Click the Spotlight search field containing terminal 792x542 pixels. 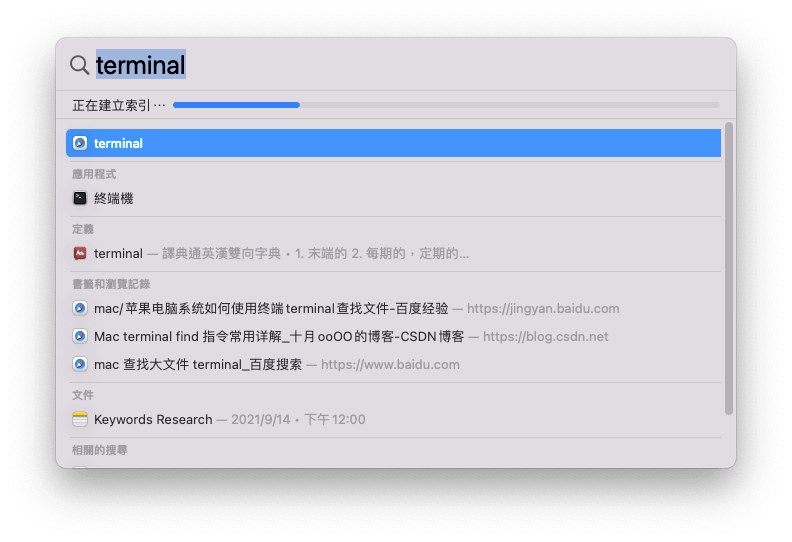(x=394, y=65)
